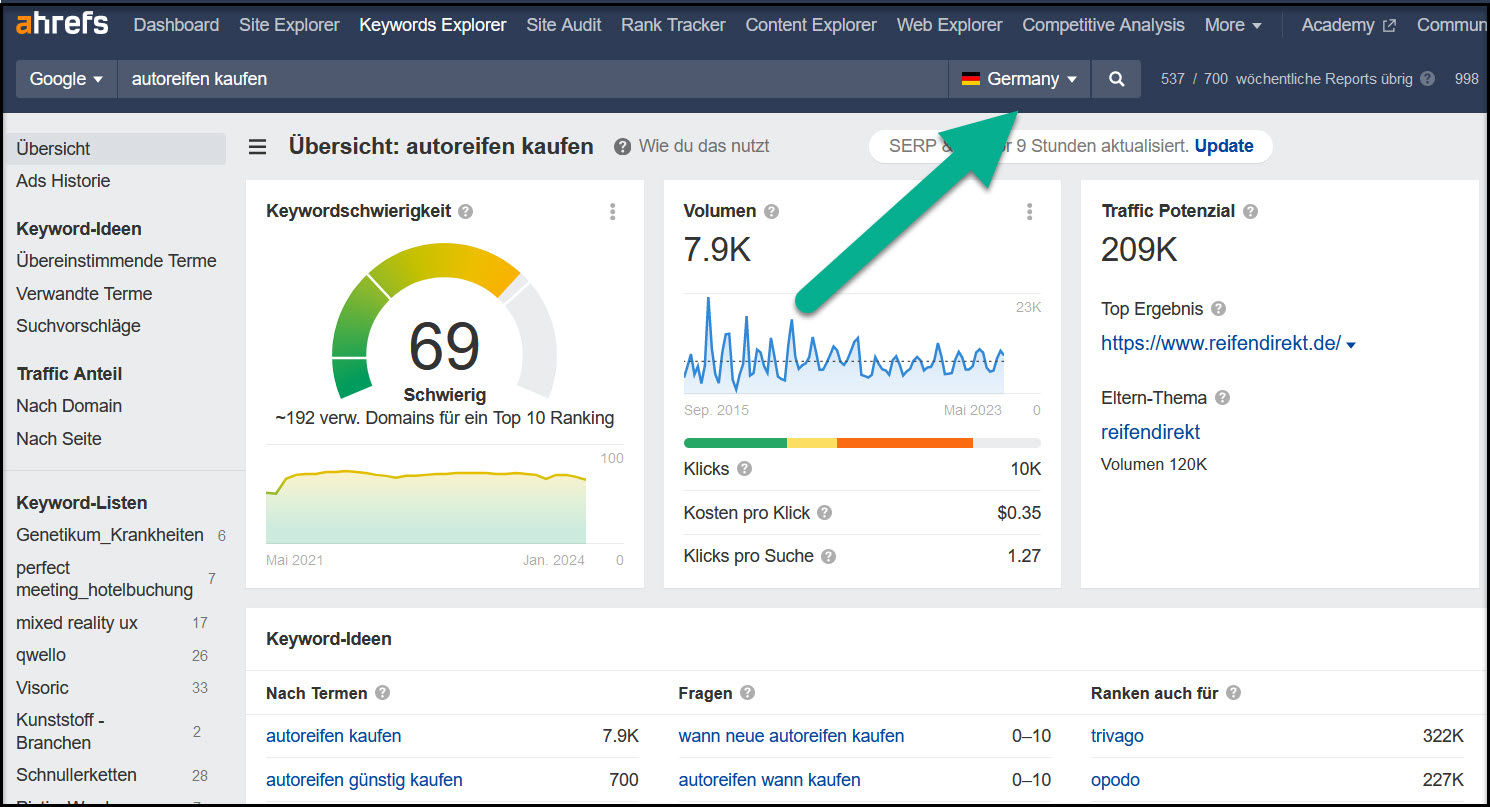
Task: Open https://www.reifendirekt.de/ top result link
Action: point(1221,343)
